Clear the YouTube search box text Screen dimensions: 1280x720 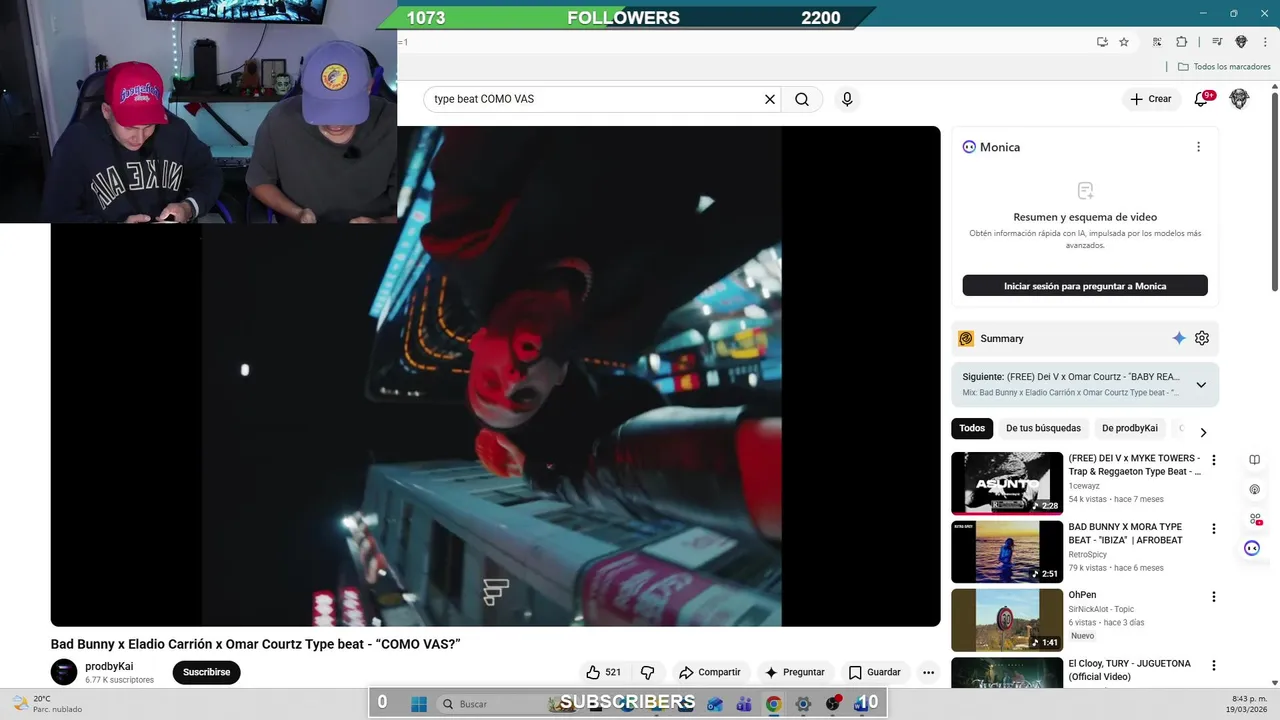[x=770, y=99]
